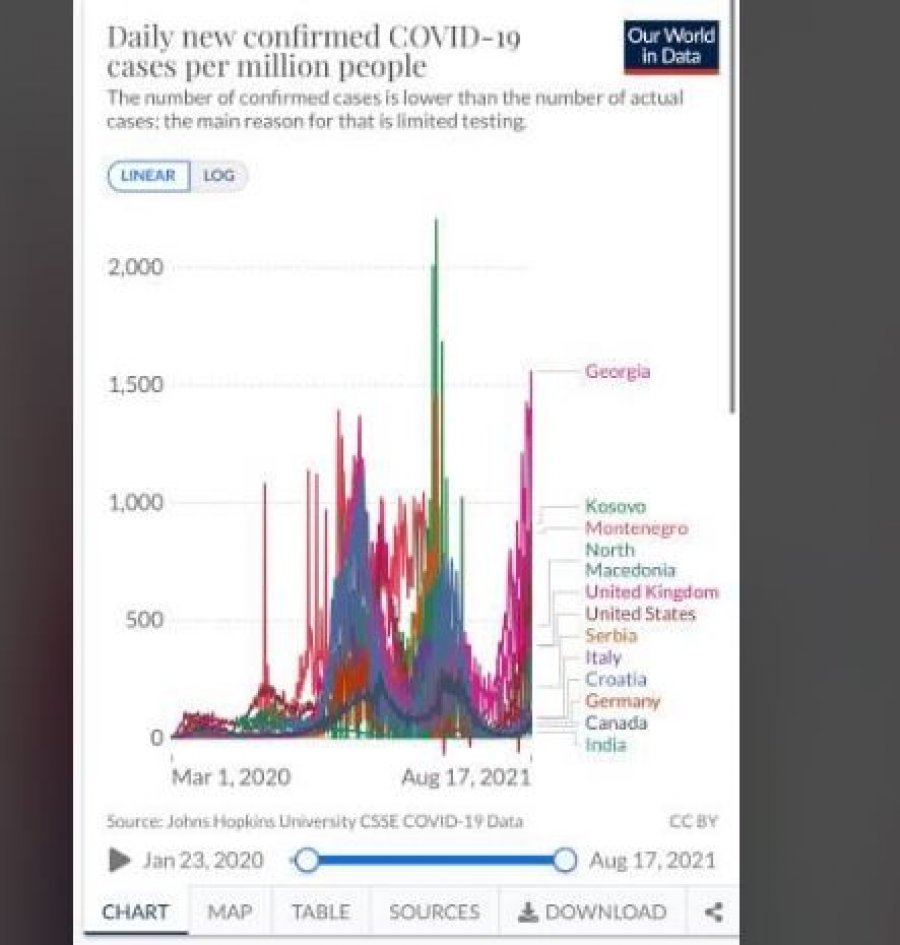The width and height of the screenshot is (900, 945).
Task: Open the SOURCES tab
Action: 434,912
